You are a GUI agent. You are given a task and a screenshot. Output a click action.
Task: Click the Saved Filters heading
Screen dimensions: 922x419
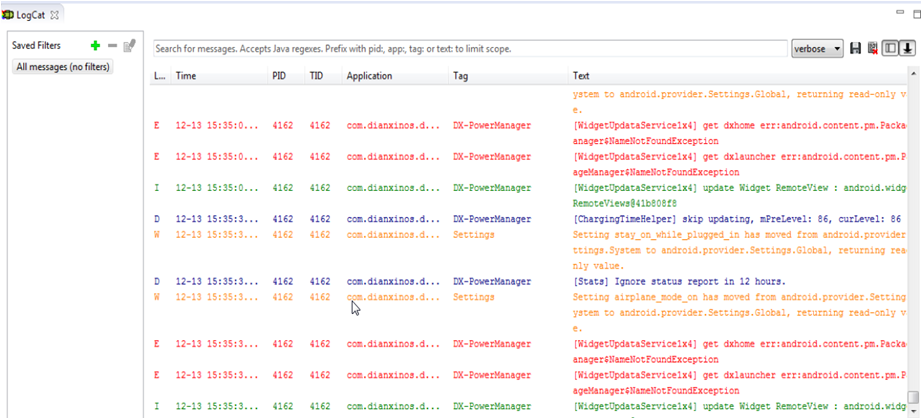tap(36, 46)
